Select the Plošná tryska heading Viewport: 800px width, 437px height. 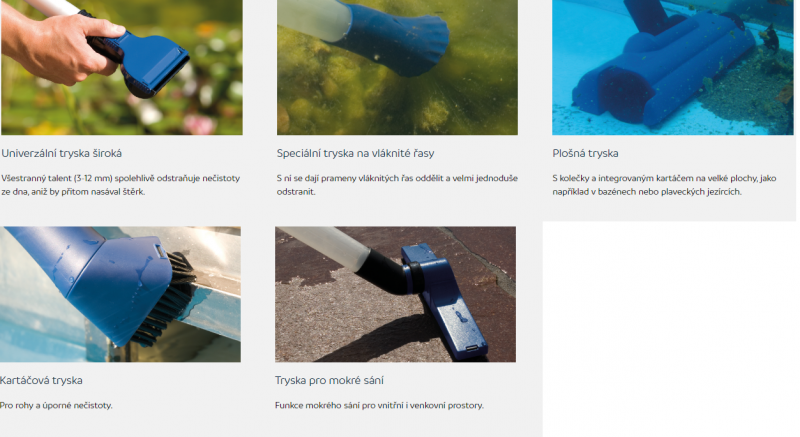(x=585, y=153)
